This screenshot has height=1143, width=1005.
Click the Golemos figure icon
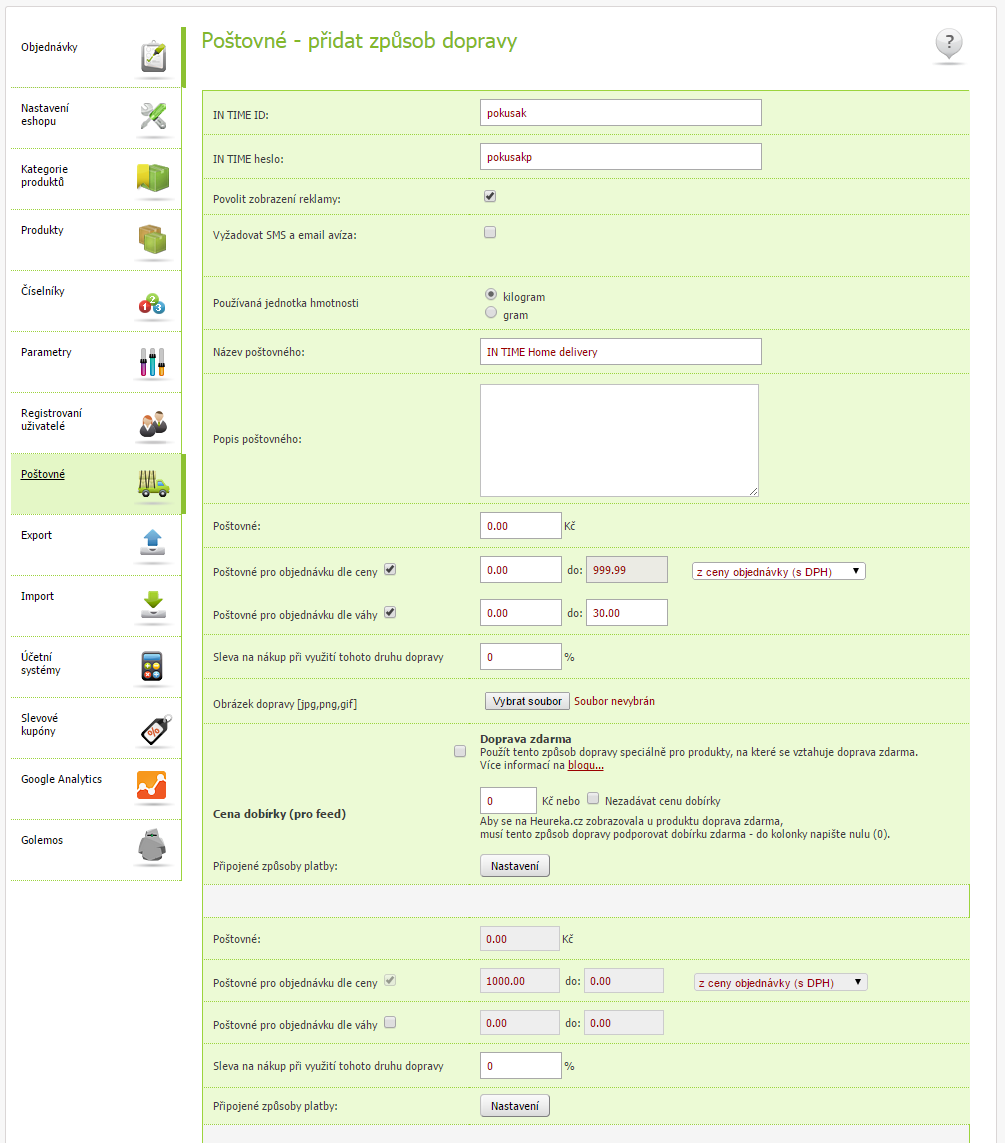tap(152, 846)
